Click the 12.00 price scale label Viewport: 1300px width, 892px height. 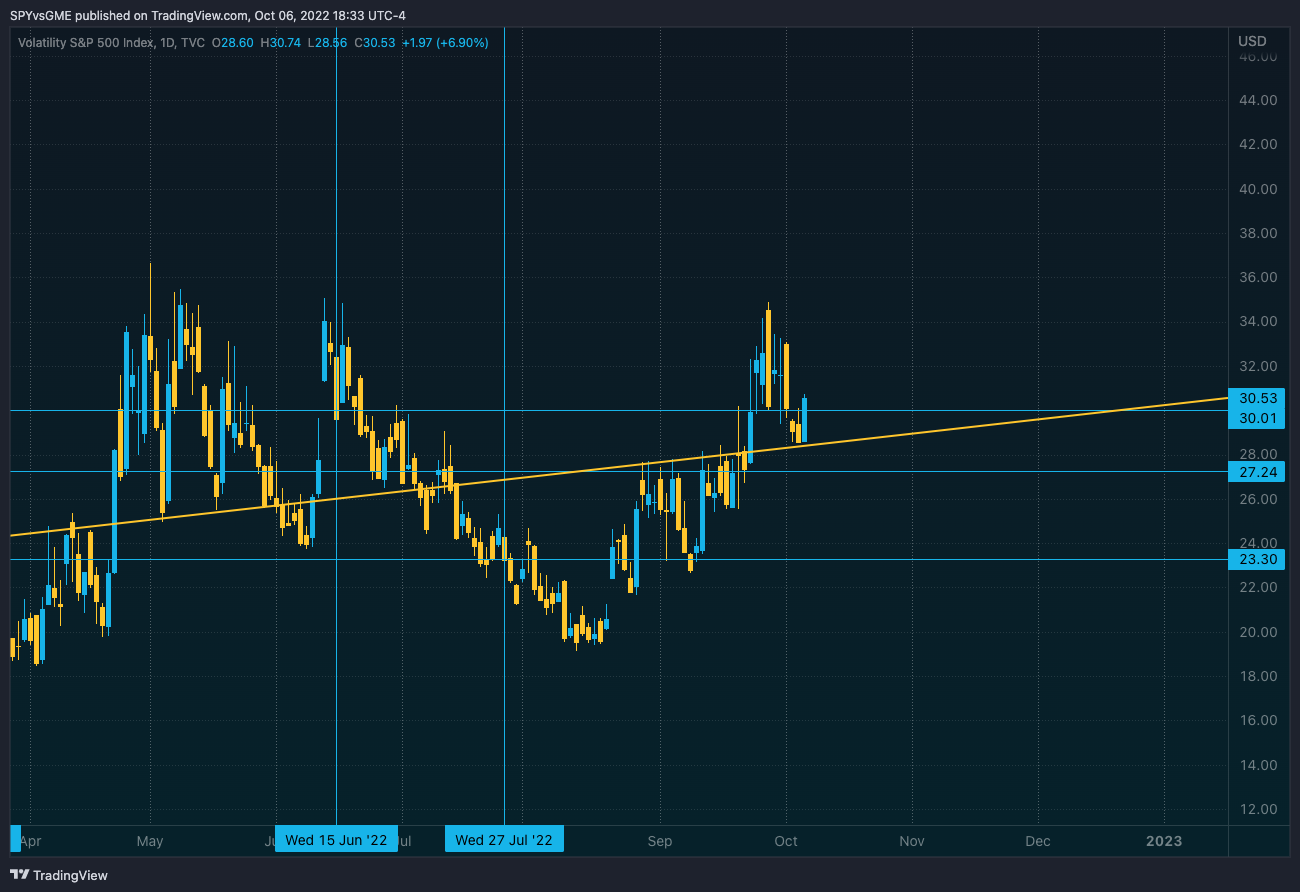pyautogui.click(x=1258, y=809)
